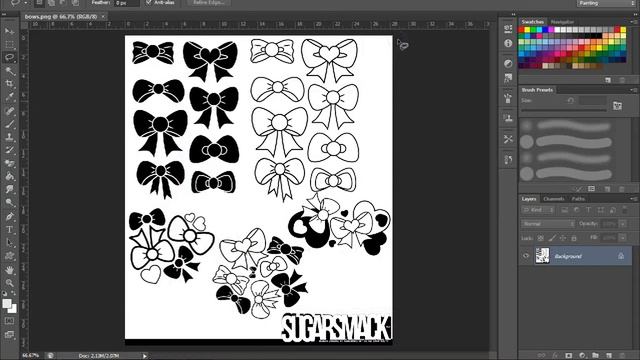
Task: Pick the red swatch in Swatches panel
Action: [521, 29]
